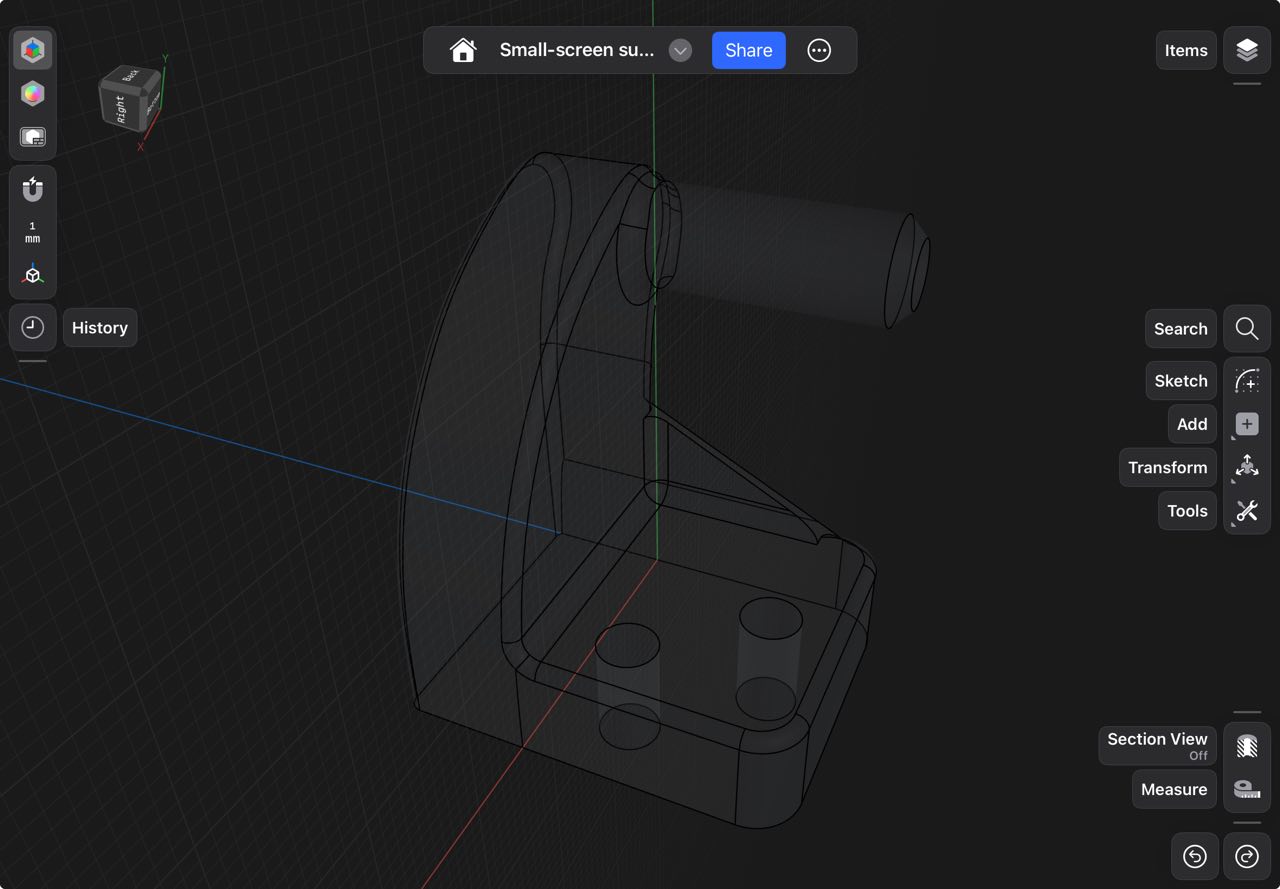Click the Measure tape icon
This screenshot has width=1280, height=889.
pos(1246,789)
